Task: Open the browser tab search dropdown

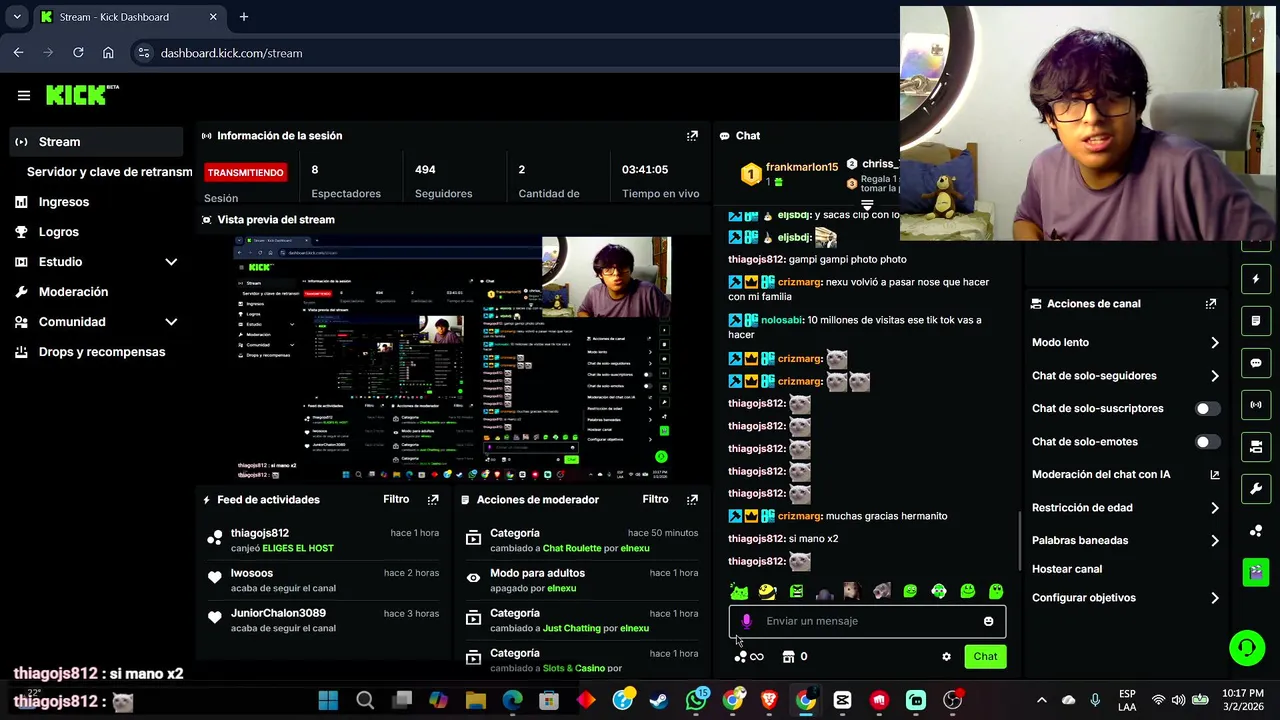Action: [x=17, y=17]
